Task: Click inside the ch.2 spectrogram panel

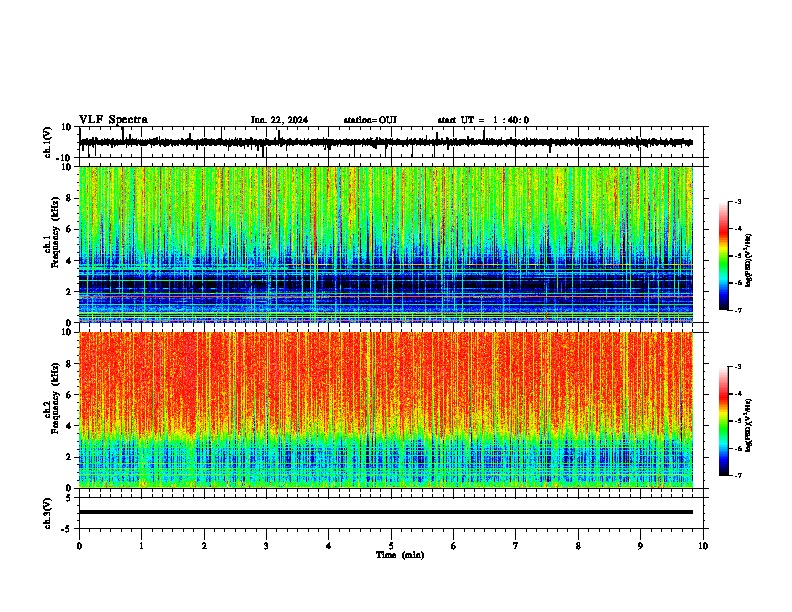Action: point(386,410)
